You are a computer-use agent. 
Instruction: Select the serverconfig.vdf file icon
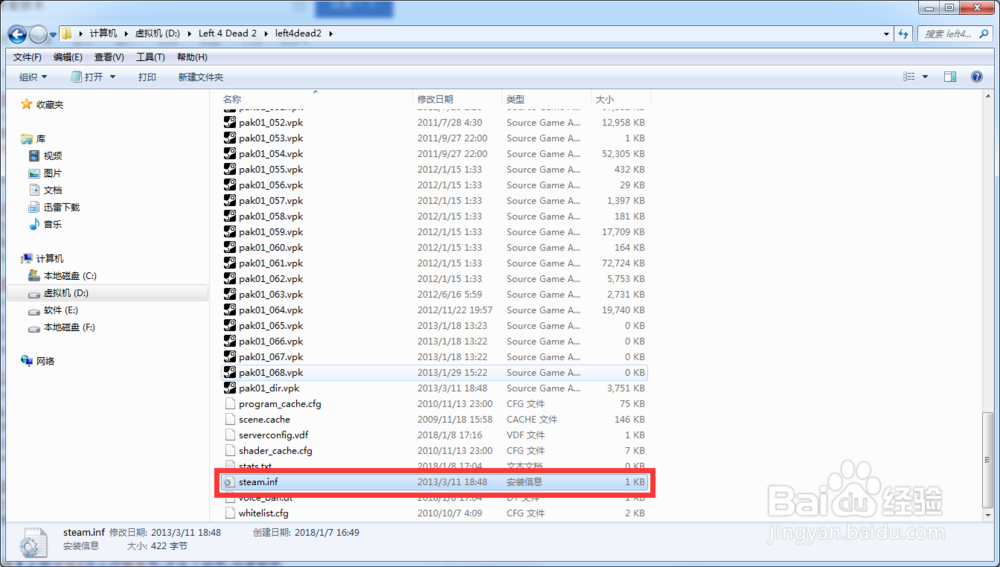(230, 434)
